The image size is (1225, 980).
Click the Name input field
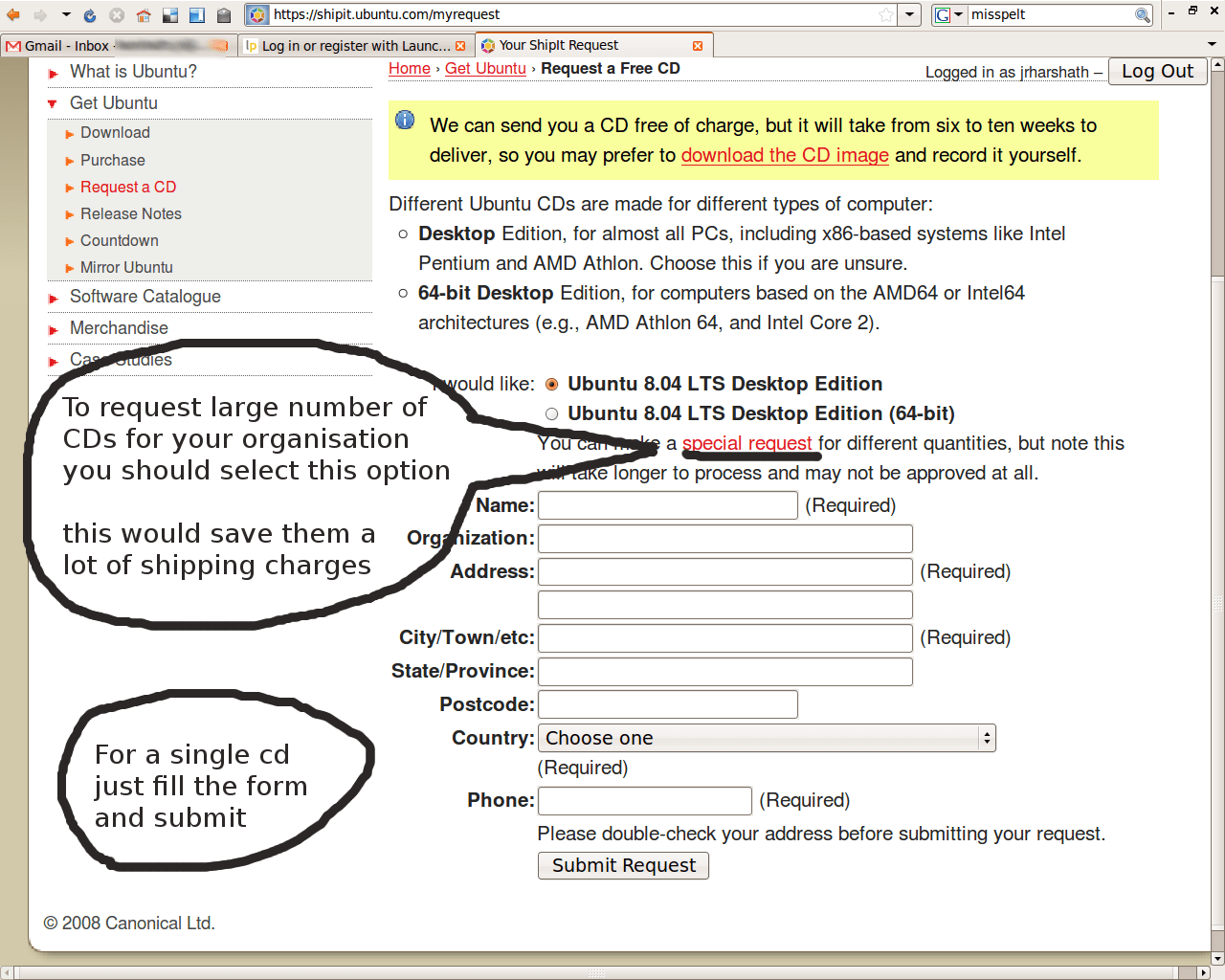[668, 505]
